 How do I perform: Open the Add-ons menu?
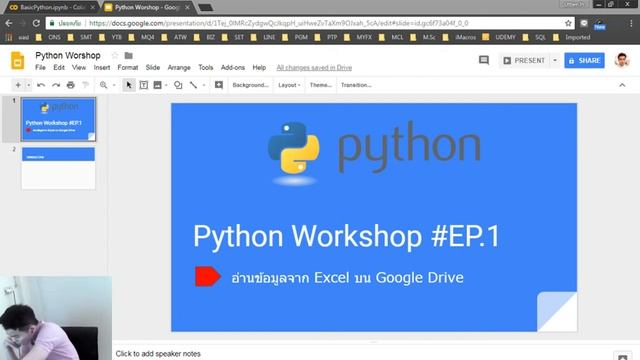click(x=233, y=67)
